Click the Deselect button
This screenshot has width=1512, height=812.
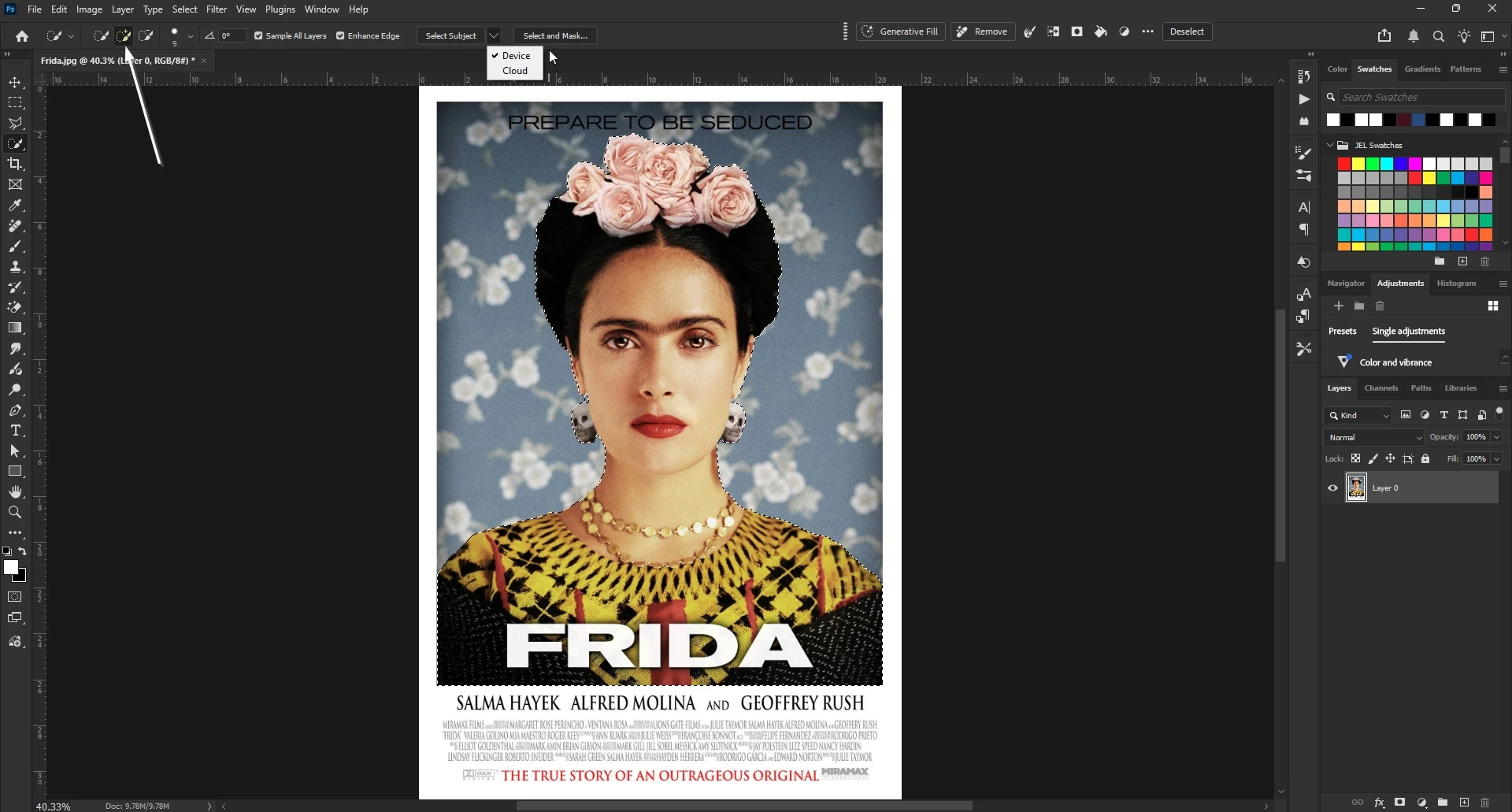point(1187,32)
